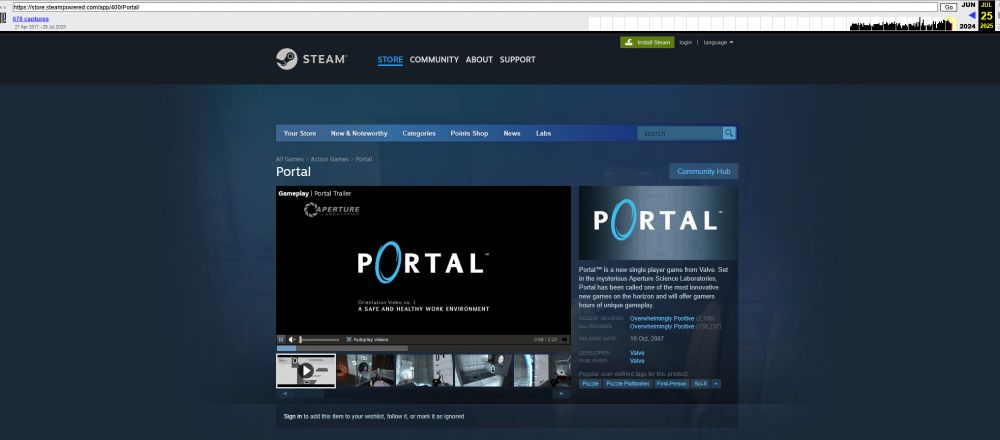Open Your Store menu
This screenshot has height=440, width=1000.
point(300,133)
